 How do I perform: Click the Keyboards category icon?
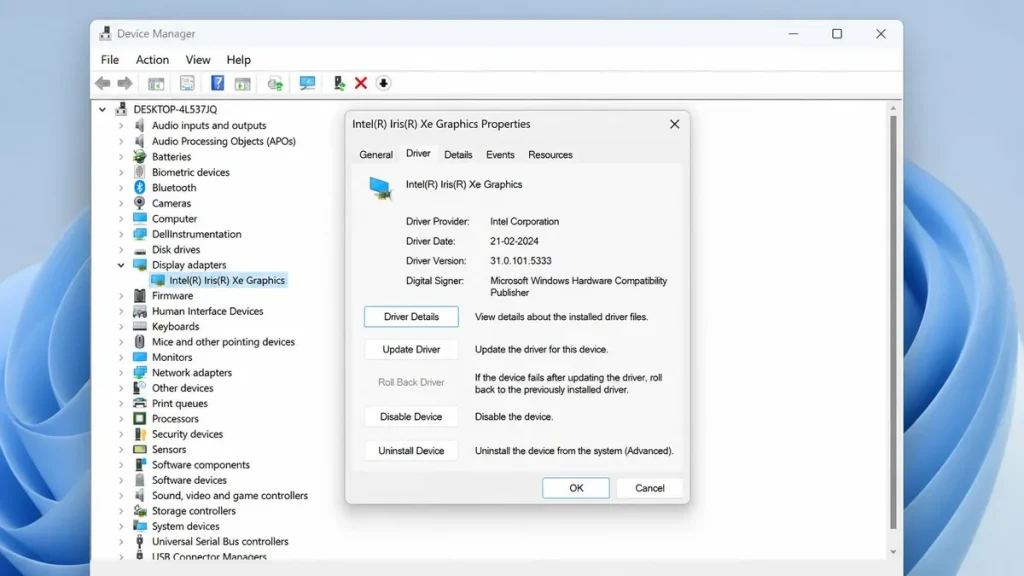[140, 327]
